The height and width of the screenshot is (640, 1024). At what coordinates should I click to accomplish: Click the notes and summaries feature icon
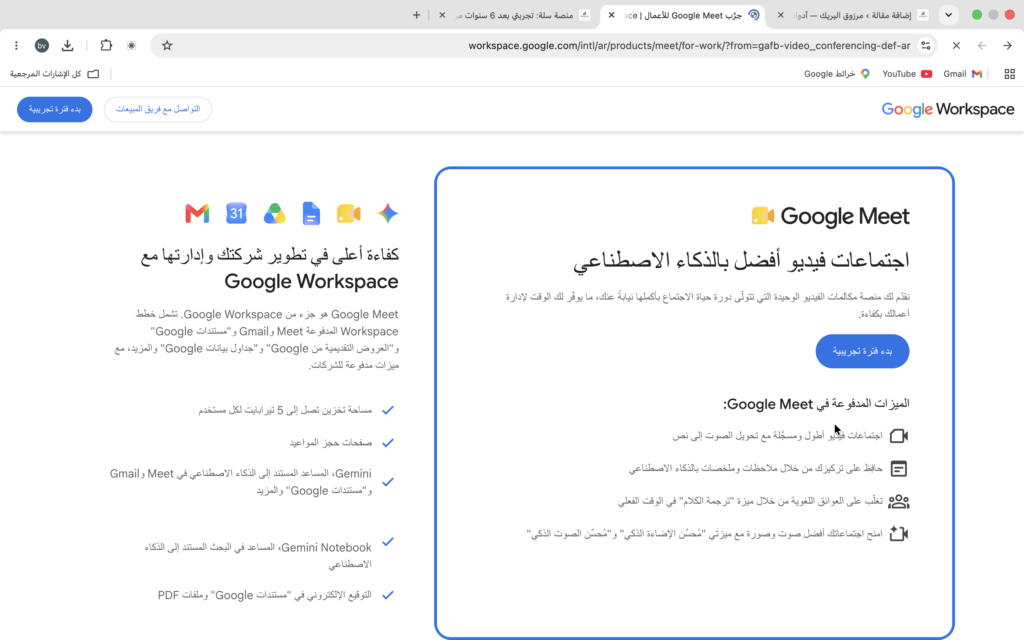899,468
